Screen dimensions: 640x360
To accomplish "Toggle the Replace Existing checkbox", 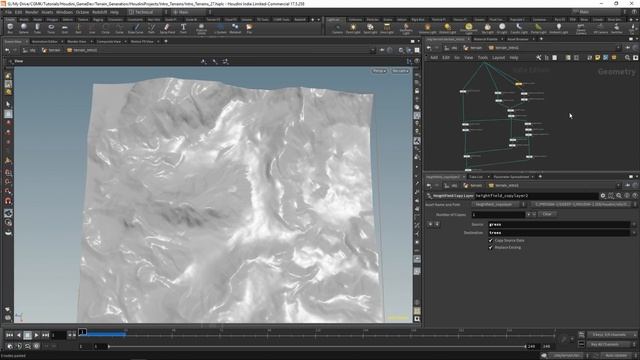I will click(491, 247).
